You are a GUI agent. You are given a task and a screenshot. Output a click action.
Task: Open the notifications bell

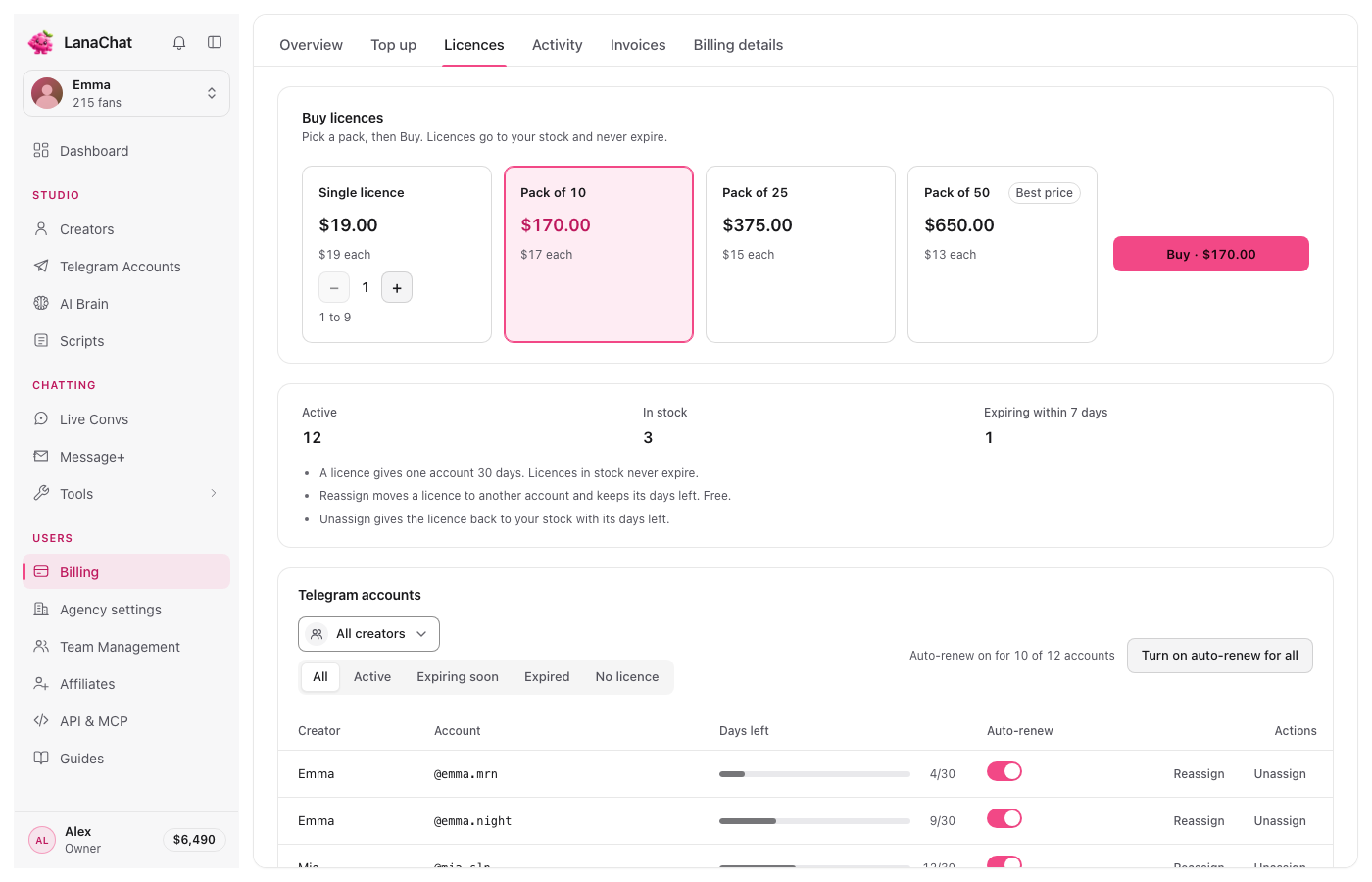pyautogui.click(x=179, y=43)
